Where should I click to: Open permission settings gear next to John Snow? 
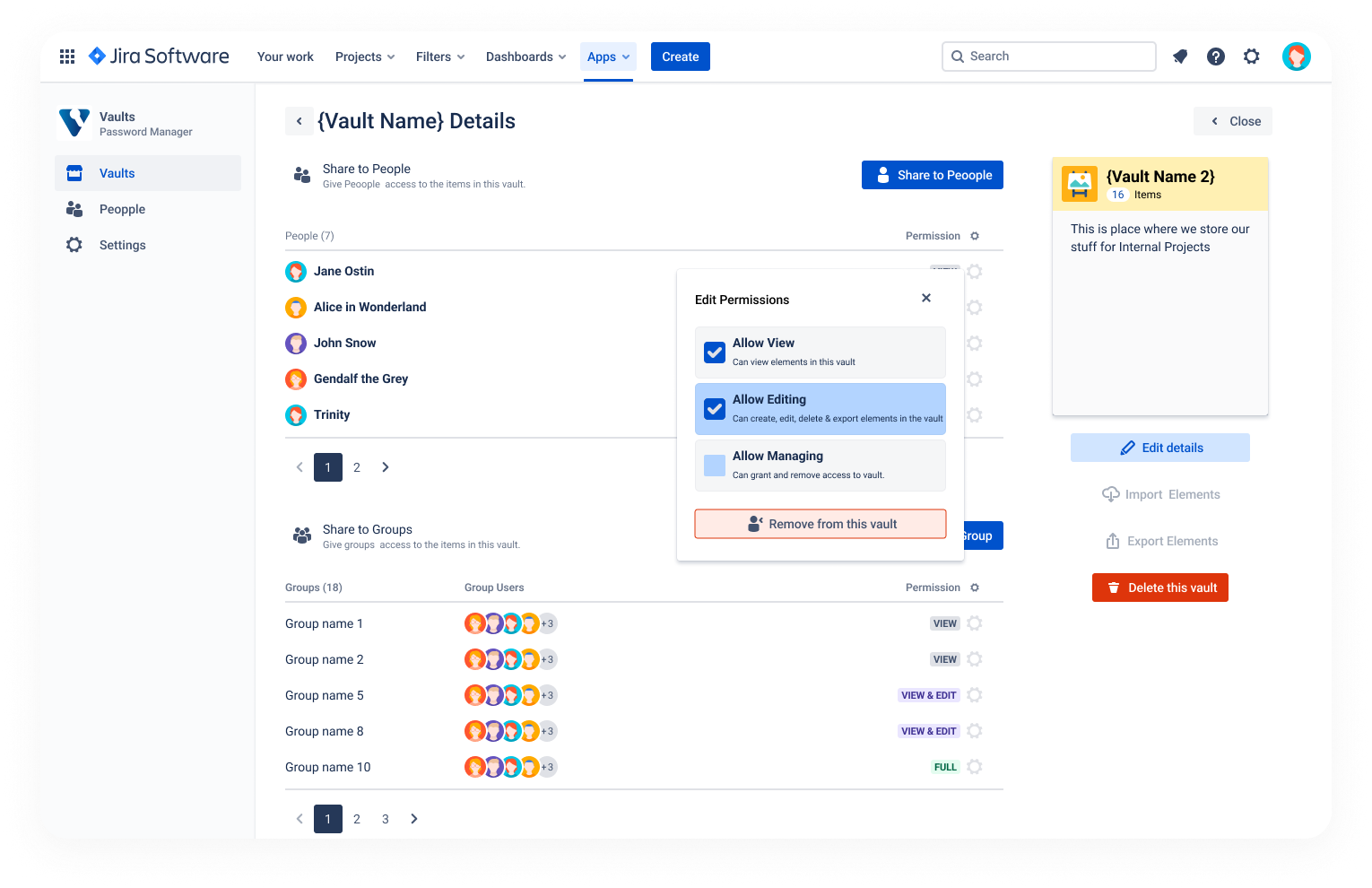pyautogui.click(x=974, y=343)
